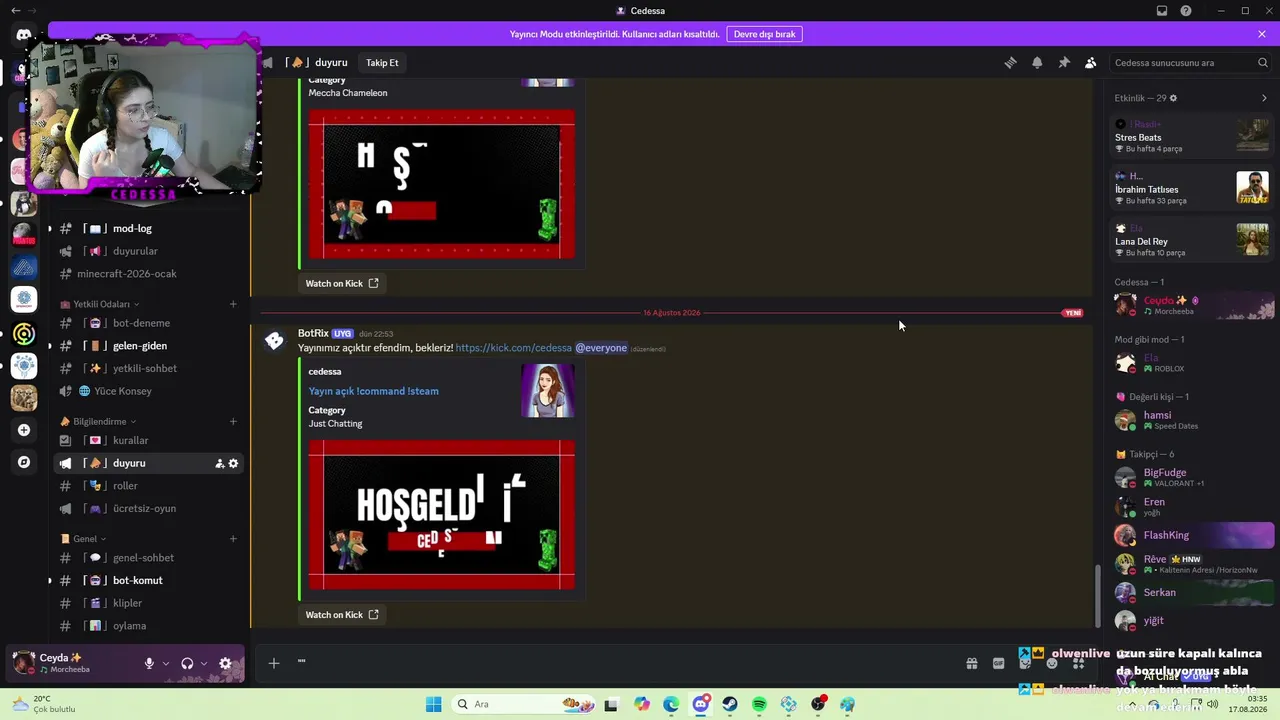Open headphone output options arrow
The image size is (1280, 720).
(x=204, y=663)
